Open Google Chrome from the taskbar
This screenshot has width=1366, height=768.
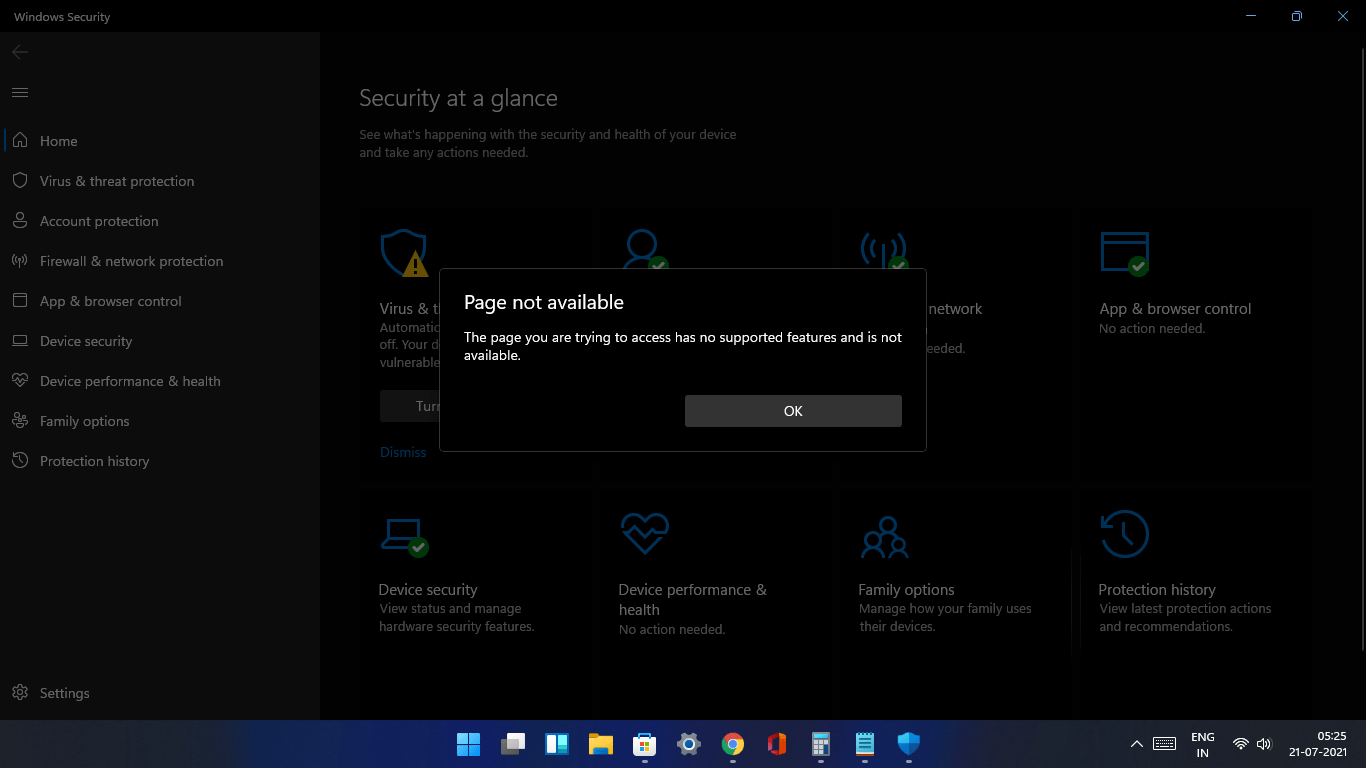(732, 744)
